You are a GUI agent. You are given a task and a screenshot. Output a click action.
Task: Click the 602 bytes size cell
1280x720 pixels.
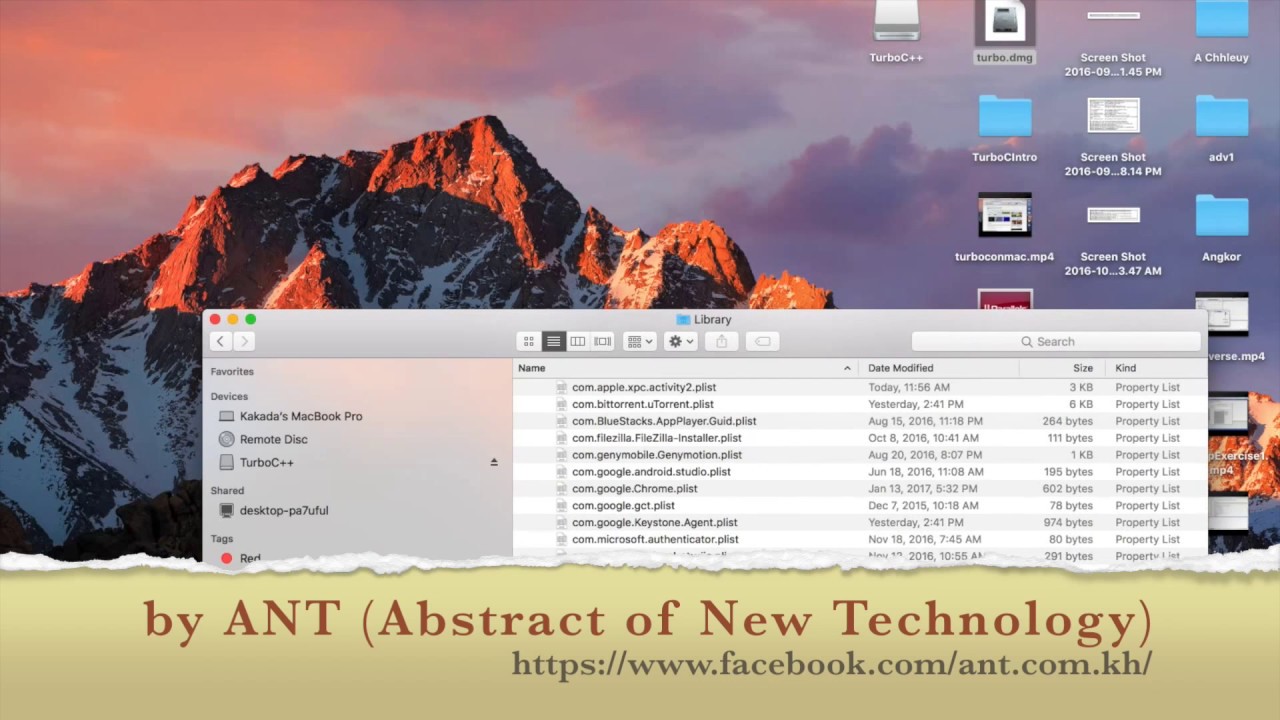click(x=1068, y=489)
